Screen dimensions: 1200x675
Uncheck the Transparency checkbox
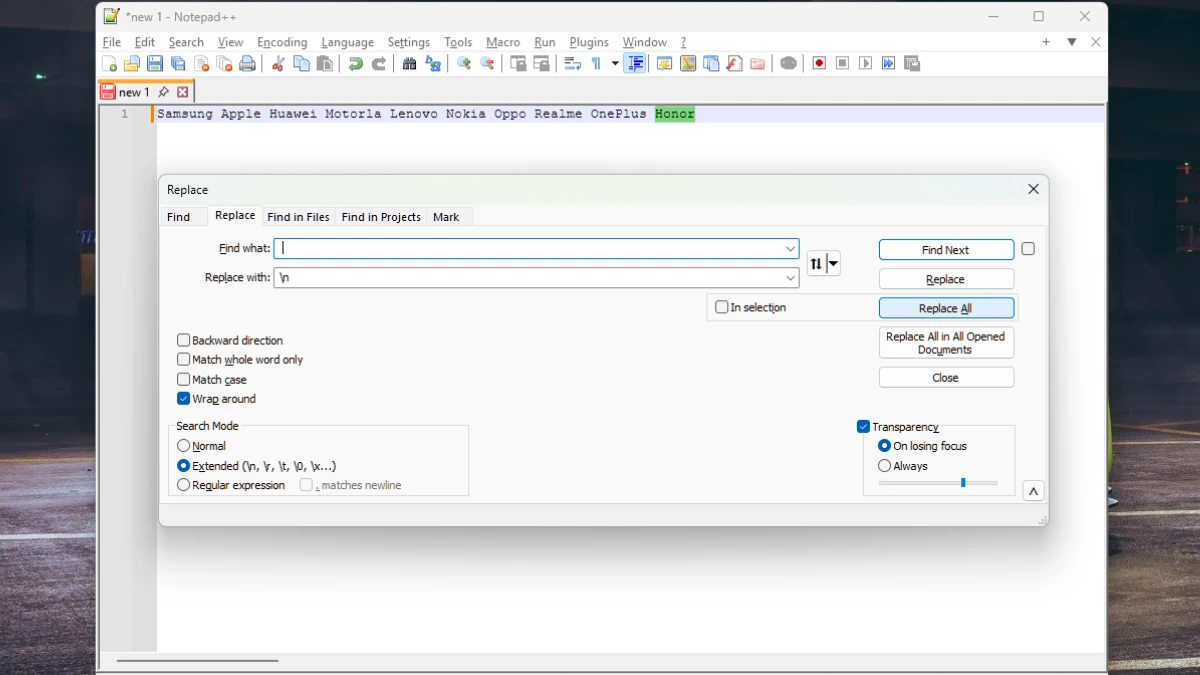pyautogui.click(x=863, y=427)
